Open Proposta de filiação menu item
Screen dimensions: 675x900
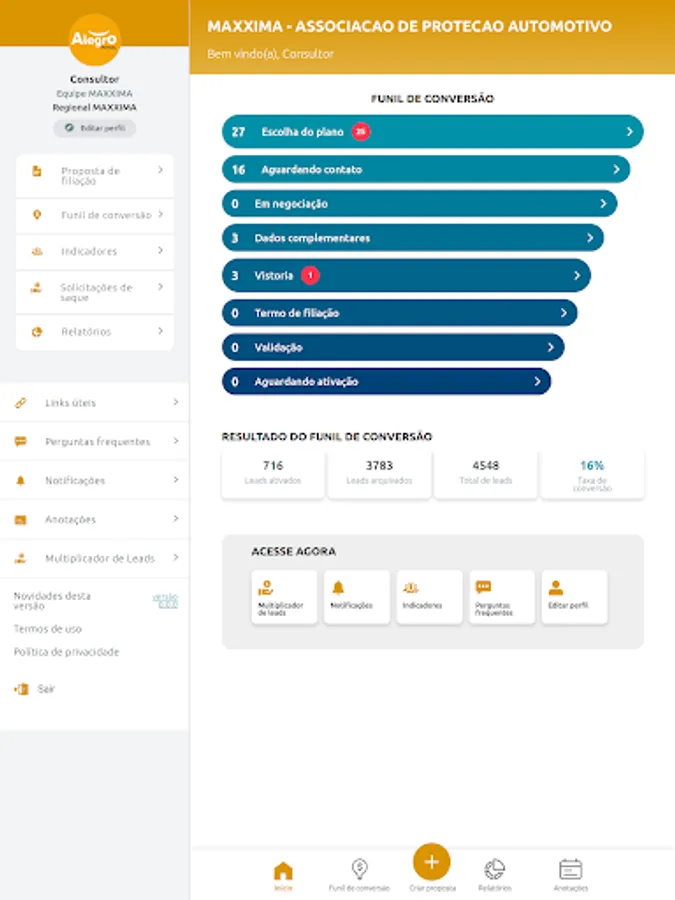[95, 176]
